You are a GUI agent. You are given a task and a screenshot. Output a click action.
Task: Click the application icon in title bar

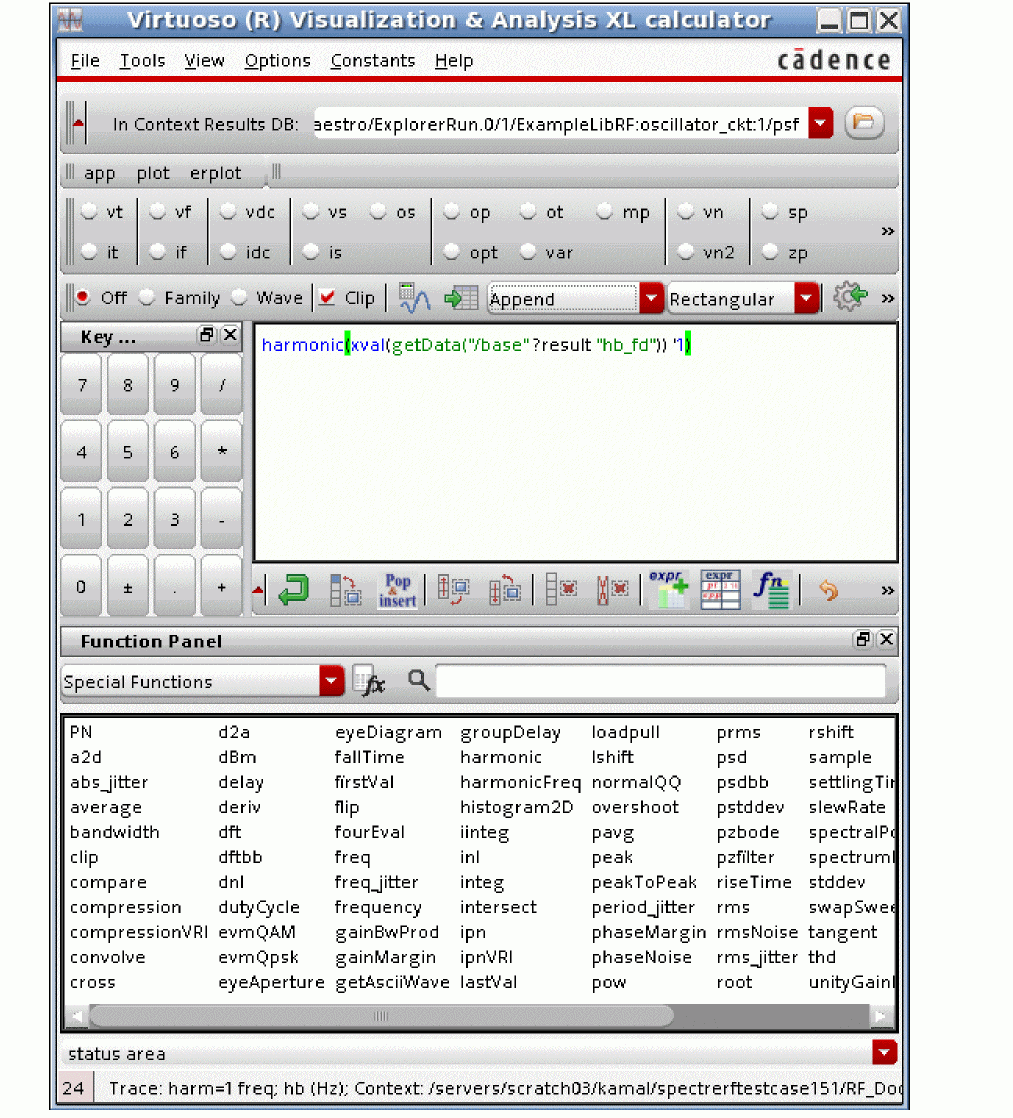click(71, 20)
